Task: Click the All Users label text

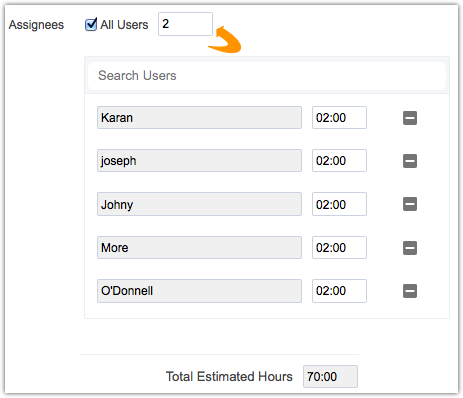Action: [124, 25]
